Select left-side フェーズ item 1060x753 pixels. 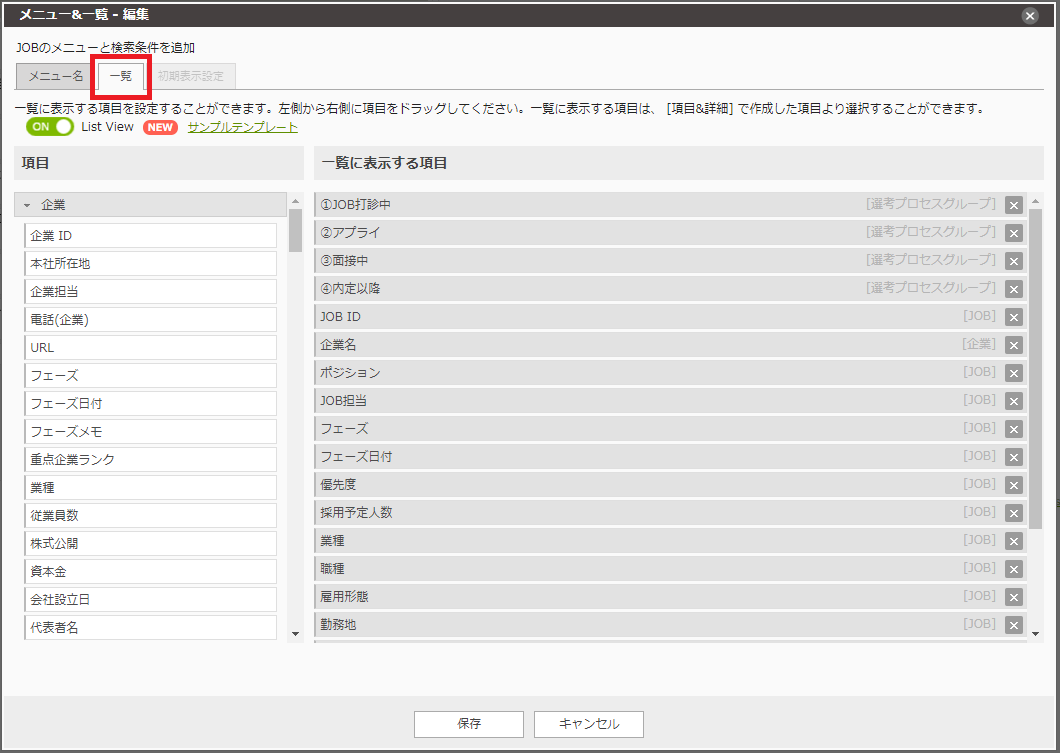[151, 376]
